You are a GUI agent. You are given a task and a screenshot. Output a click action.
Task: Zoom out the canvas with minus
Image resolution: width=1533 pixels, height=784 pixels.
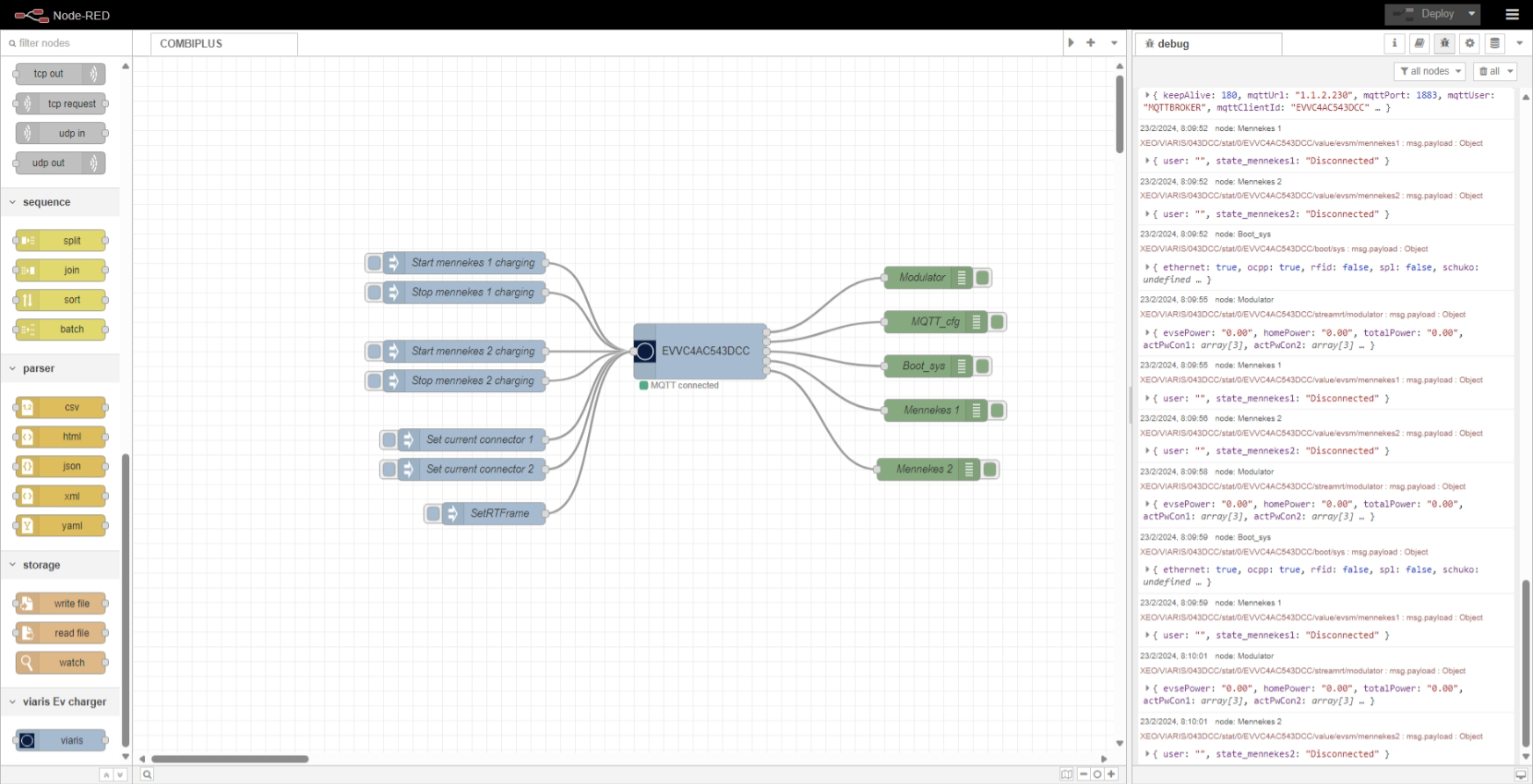(x=1084, y=774)
